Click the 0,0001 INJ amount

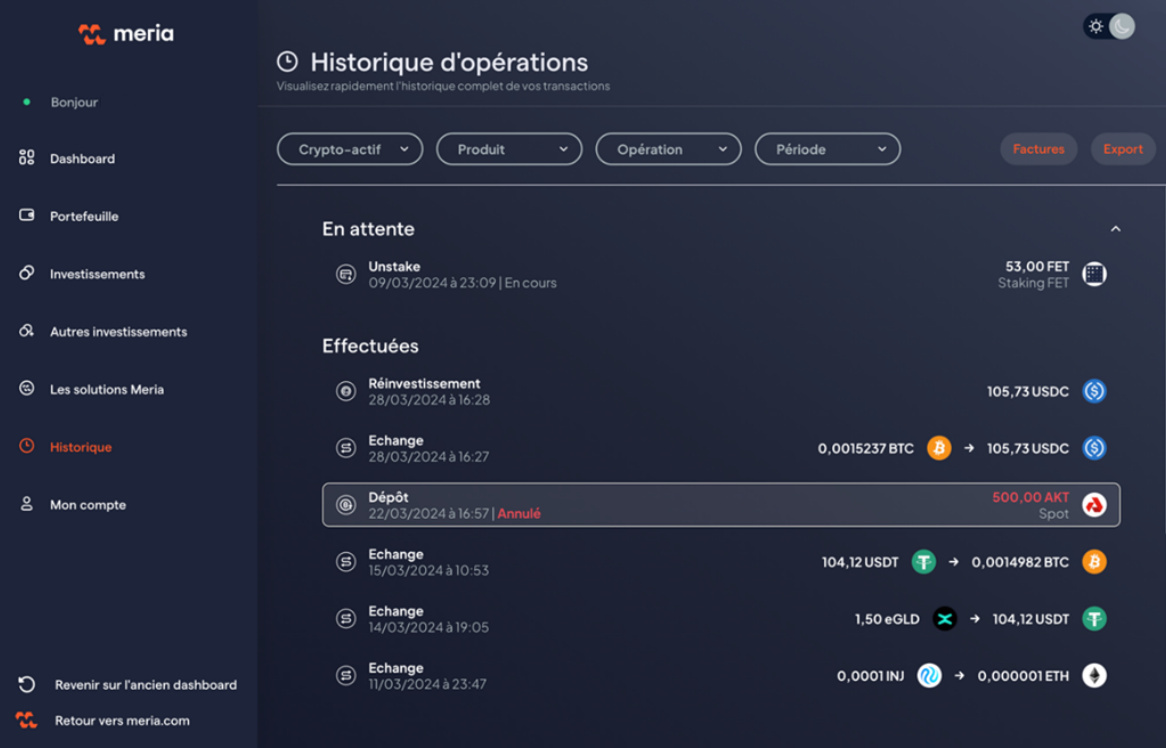pos(871,676)
